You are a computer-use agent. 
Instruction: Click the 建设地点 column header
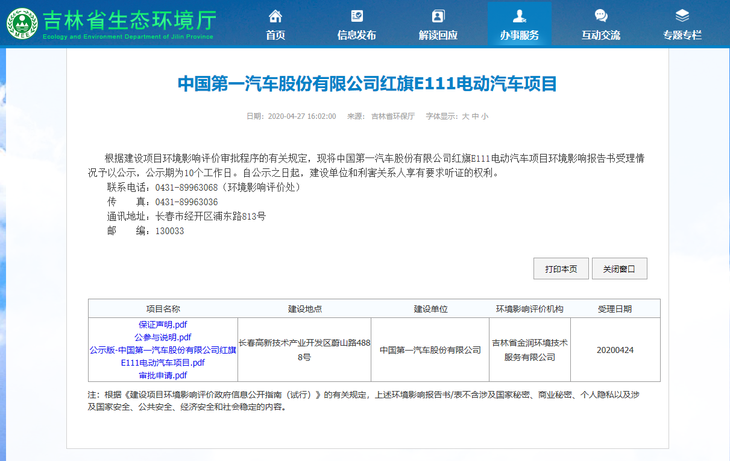304,309
